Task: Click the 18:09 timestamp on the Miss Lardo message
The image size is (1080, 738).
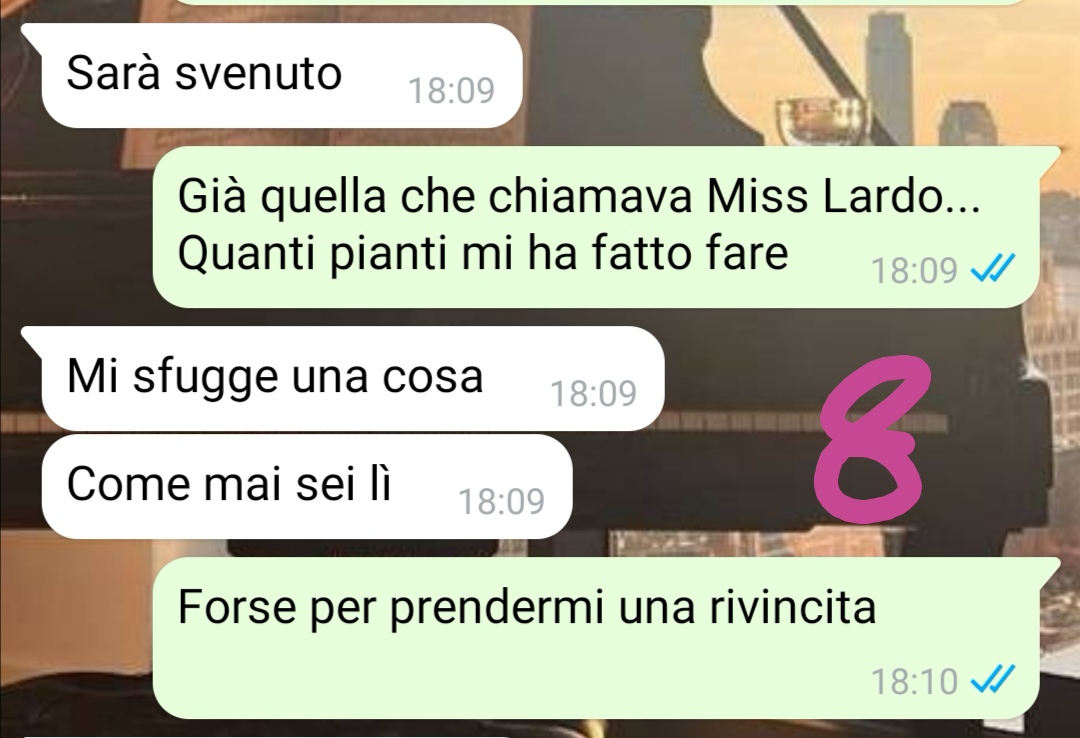Action: (915, 269)
